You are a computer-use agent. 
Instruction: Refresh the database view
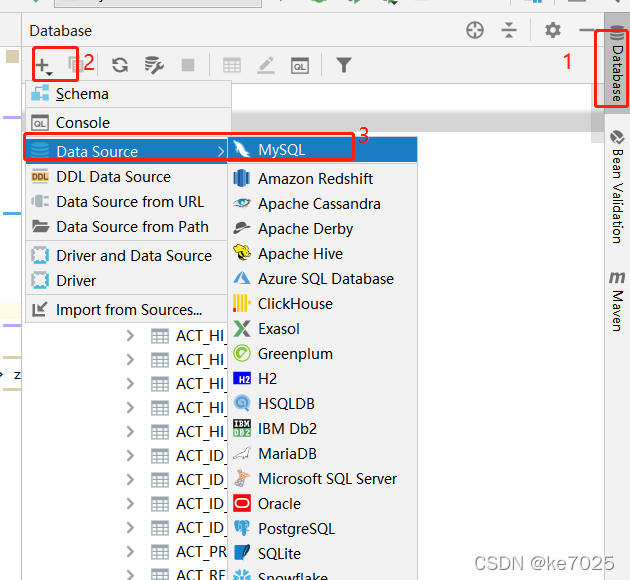point(120,65)
